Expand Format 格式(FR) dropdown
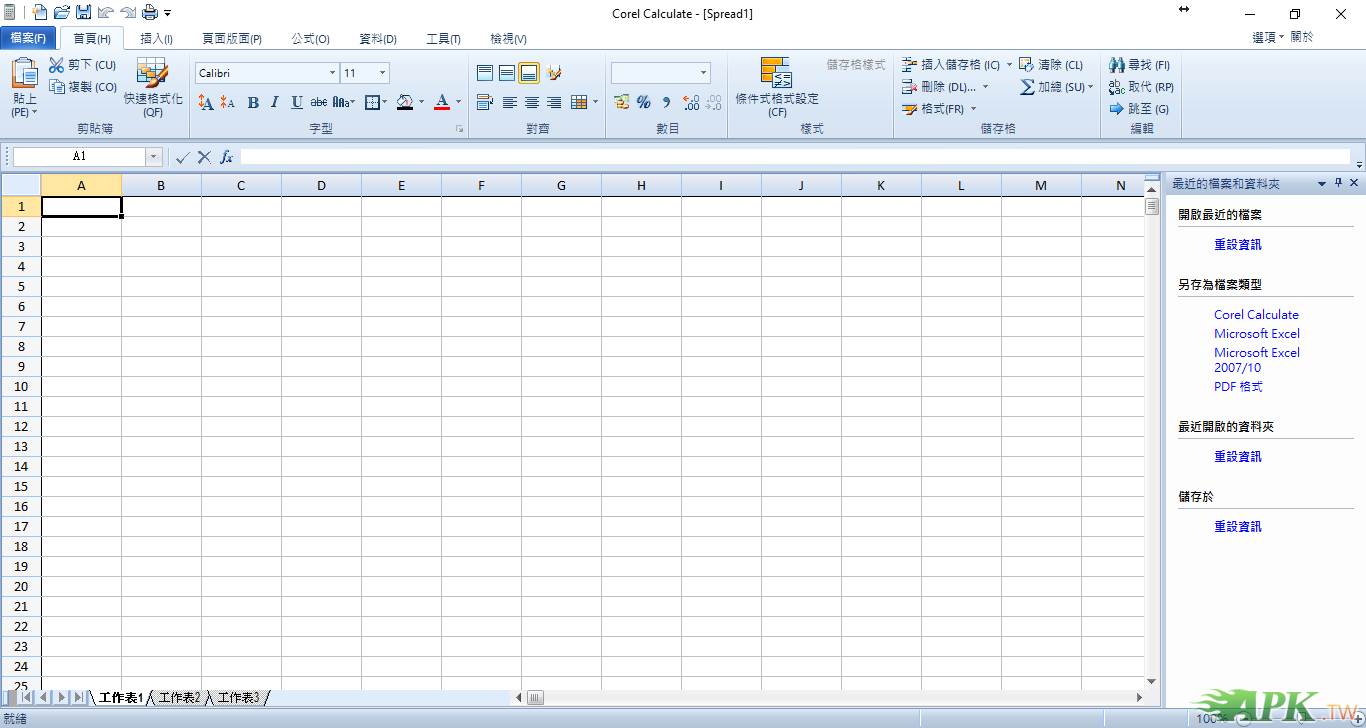The width and height of the screenshot is (1366, 728). click(x=973, y=109)
